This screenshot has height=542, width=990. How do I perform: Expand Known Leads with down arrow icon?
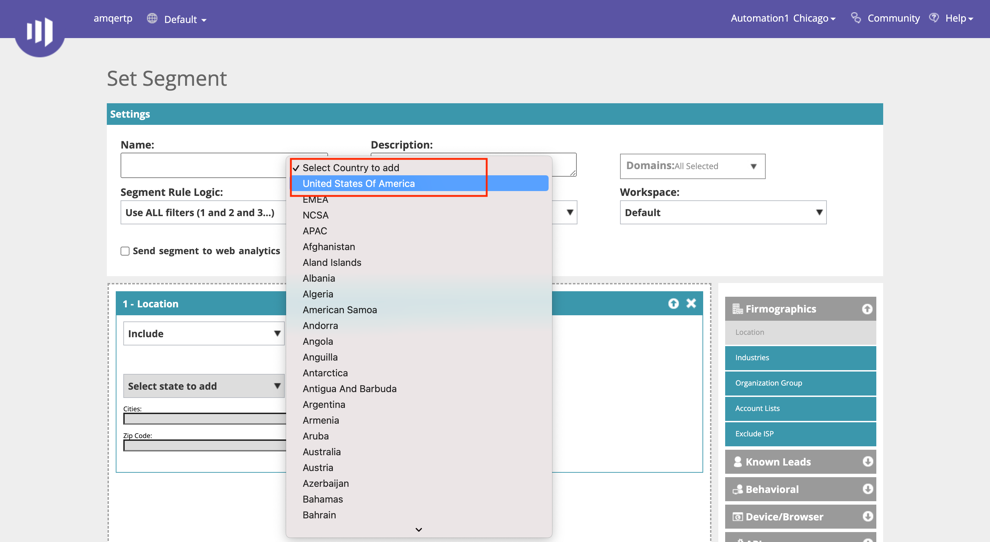867,462
